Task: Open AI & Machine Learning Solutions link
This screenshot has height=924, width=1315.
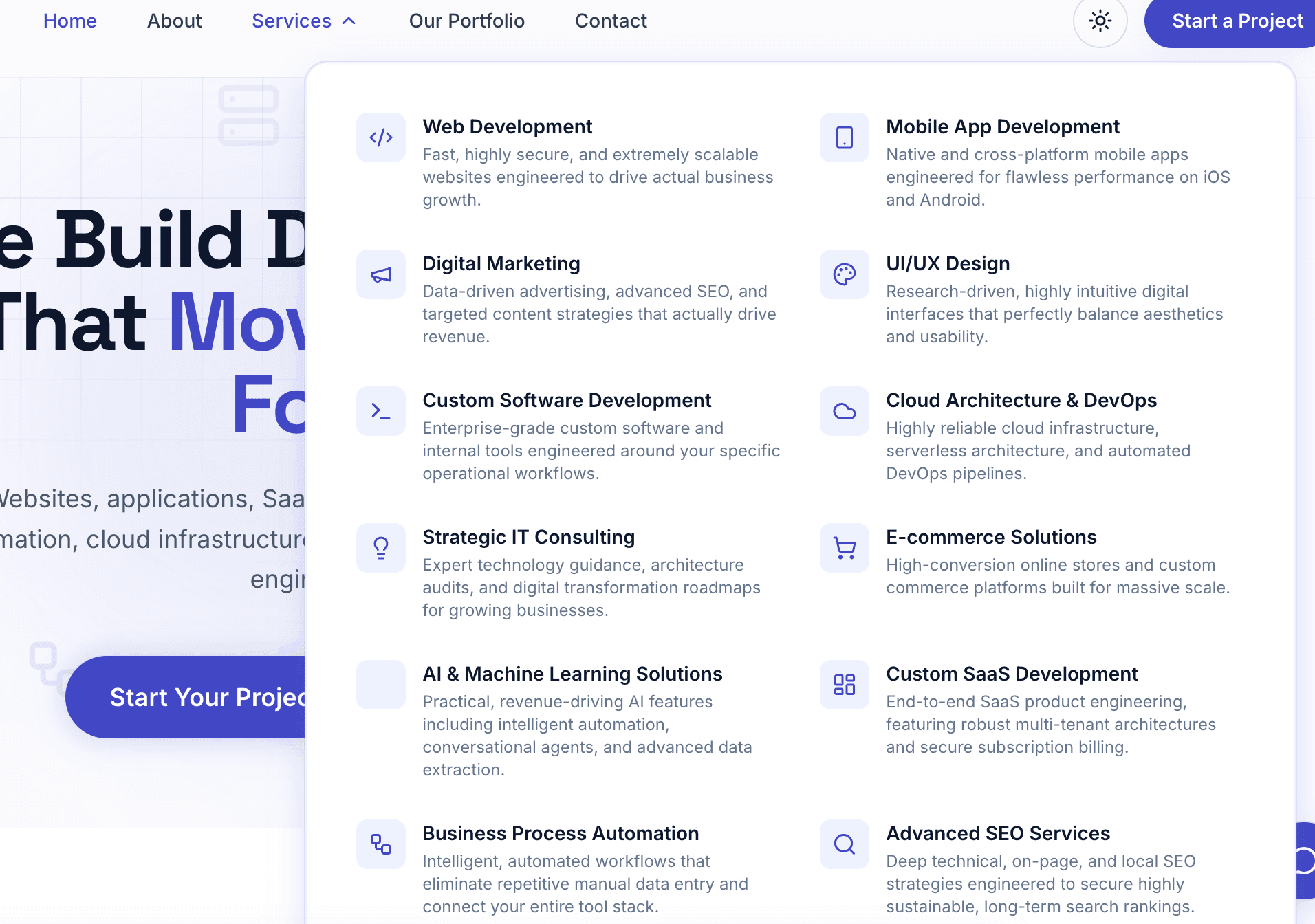Action: click(x=572, y=674)
